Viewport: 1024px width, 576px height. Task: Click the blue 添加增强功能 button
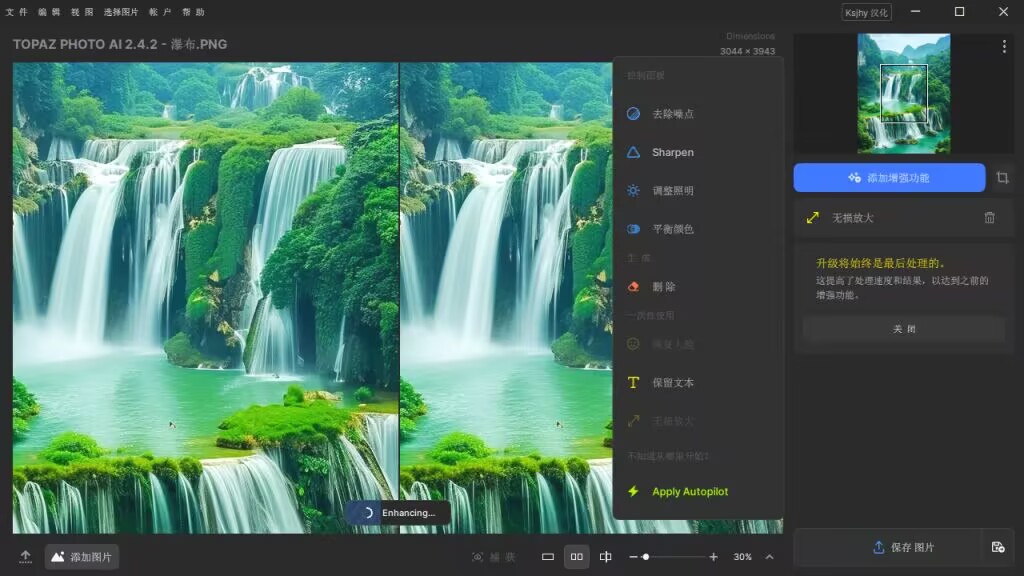888,177
